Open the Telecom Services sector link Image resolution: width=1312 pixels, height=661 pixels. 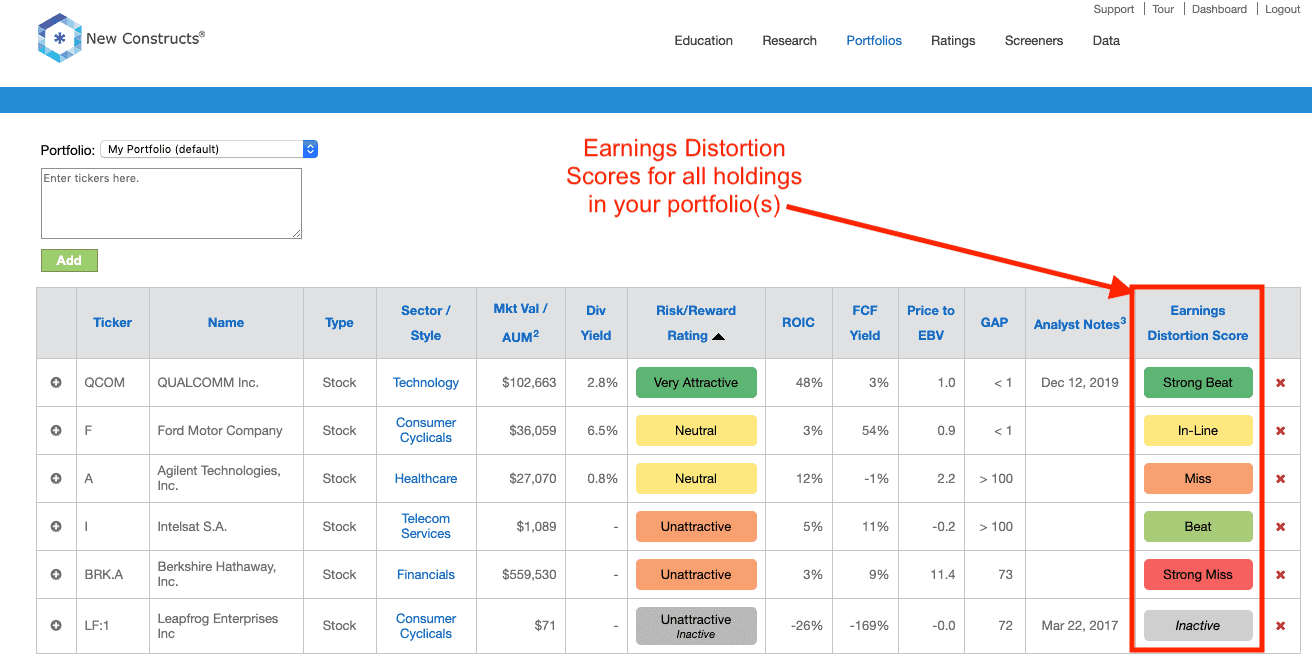coord(426,527)
